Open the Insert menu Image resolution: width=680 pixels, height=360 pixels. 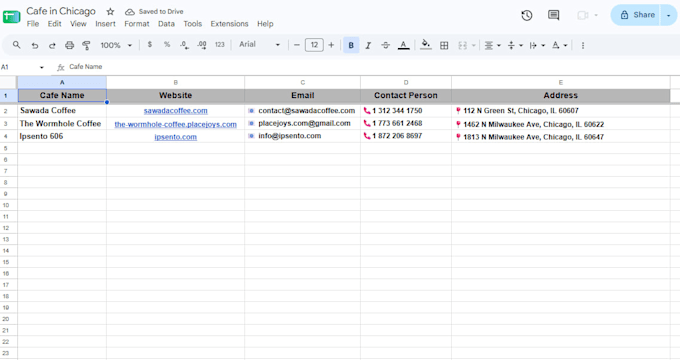click(x=105, y=24)
